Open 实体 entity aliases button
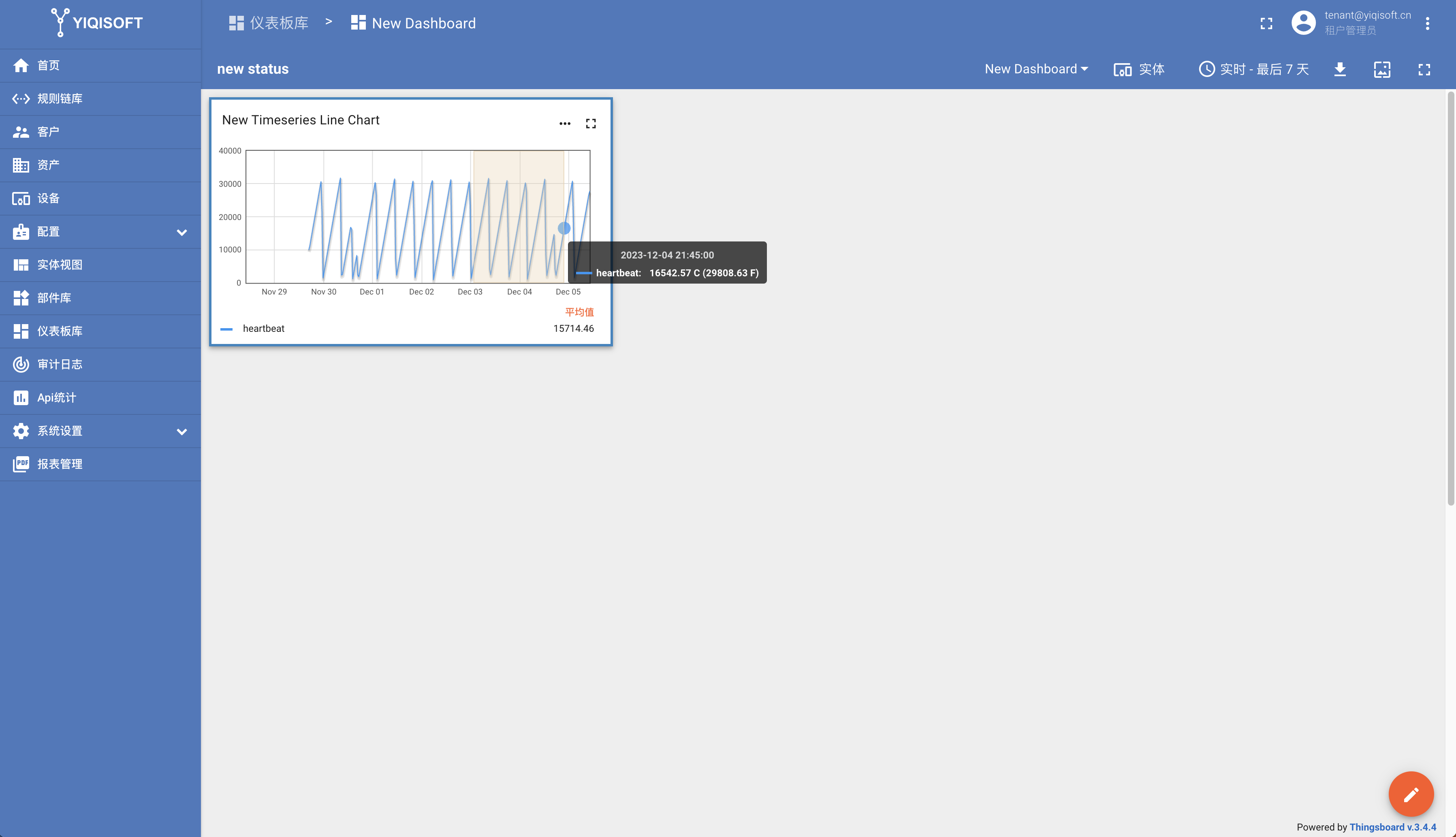1456x837 pixels. point(1139,70)
